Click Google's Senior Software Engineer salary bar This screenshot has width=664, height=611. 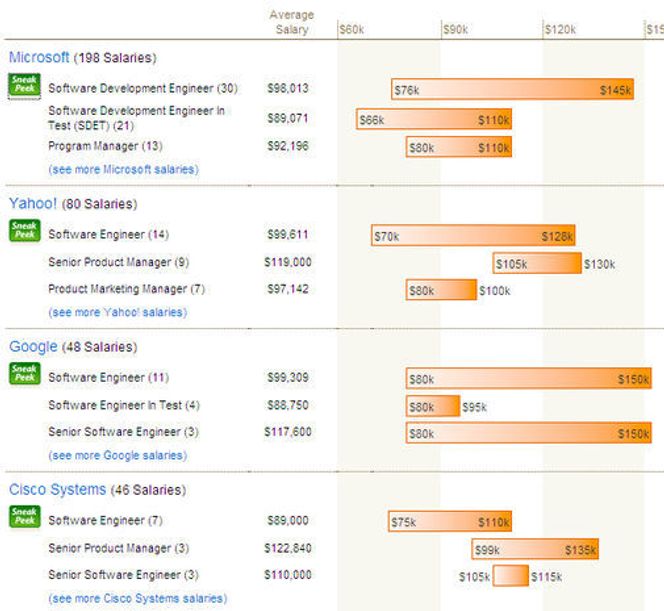[528, 433]
